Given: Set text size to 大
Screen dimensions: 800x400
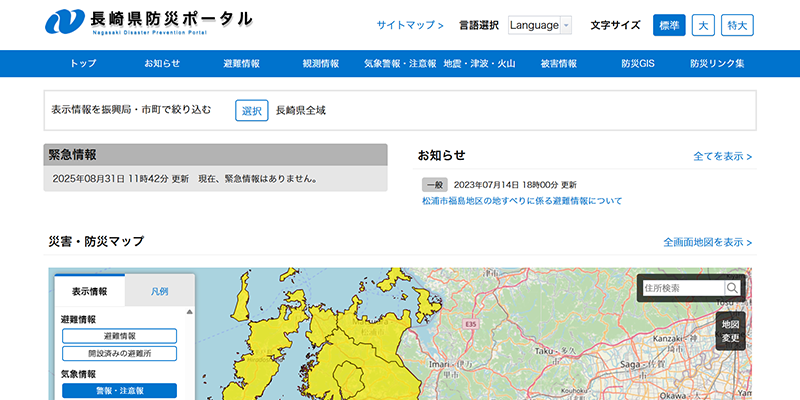Looking at the screenshot, I should coord(703,25).
